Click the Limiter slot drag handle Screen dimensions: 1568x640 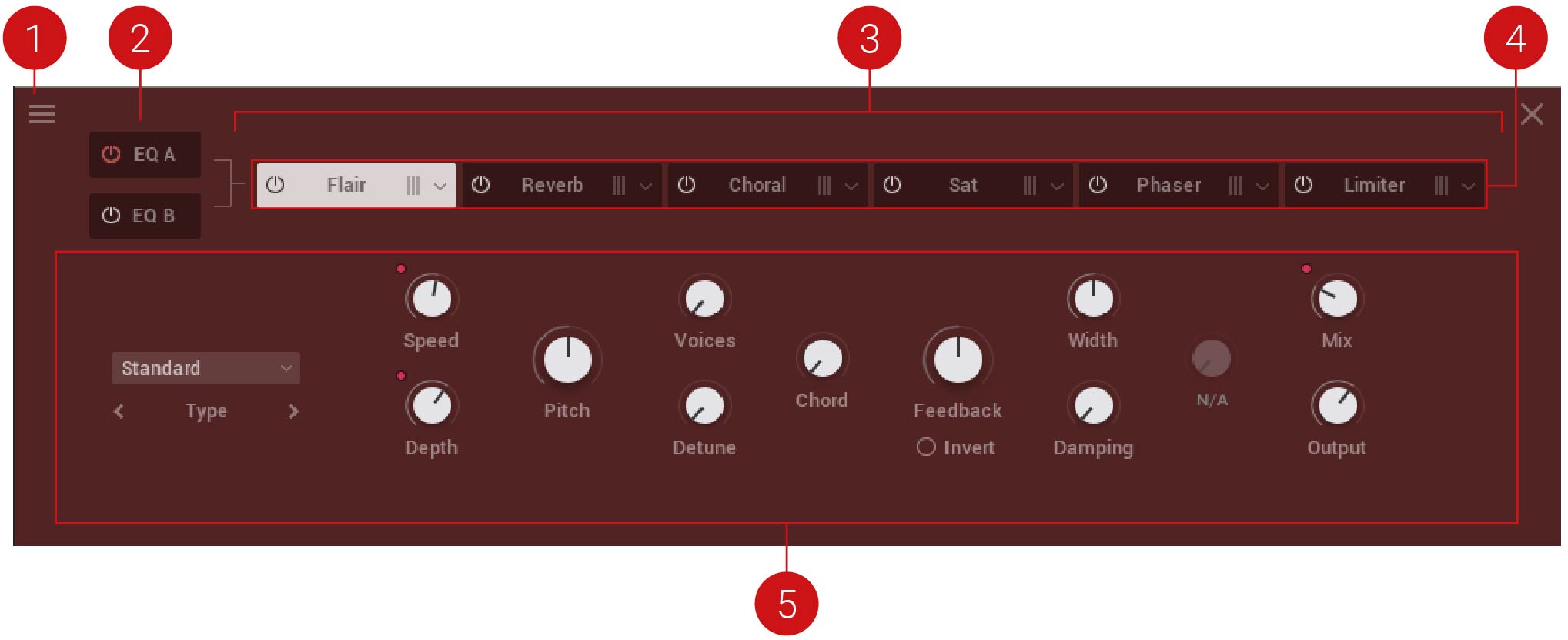click(x=1442, y=186)
